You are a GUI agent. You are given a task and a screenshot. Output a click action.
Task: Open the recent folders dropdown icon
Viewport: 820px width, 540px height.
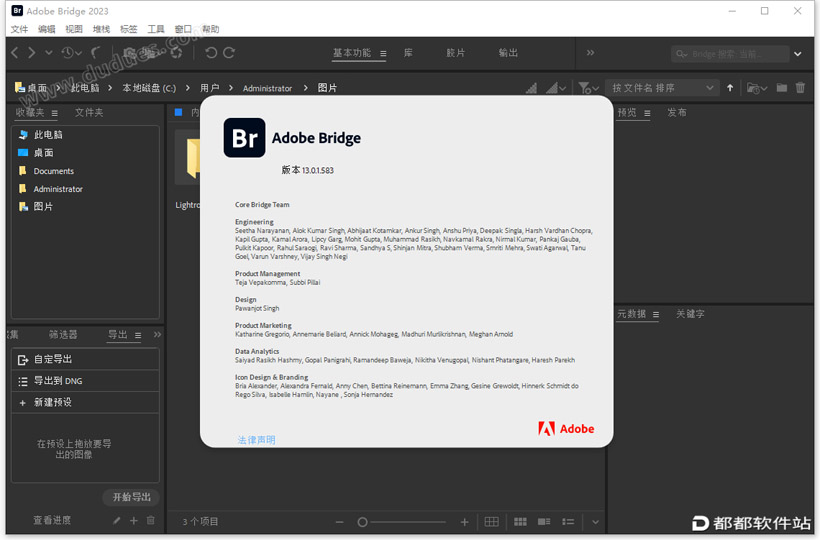click(757, 88)
